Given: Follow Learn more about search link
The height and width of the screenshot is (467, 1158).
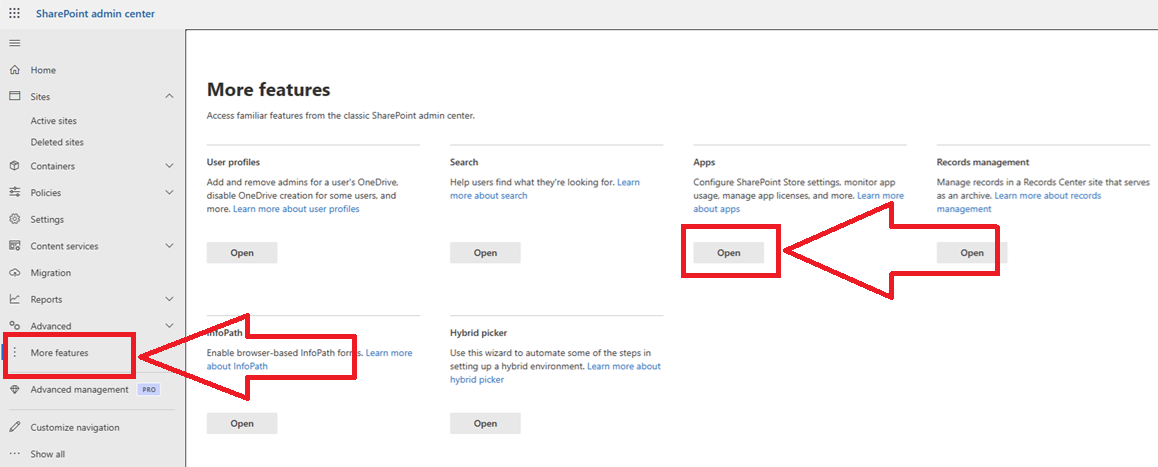Looking at the screenshot, I should tap(545, 188).
